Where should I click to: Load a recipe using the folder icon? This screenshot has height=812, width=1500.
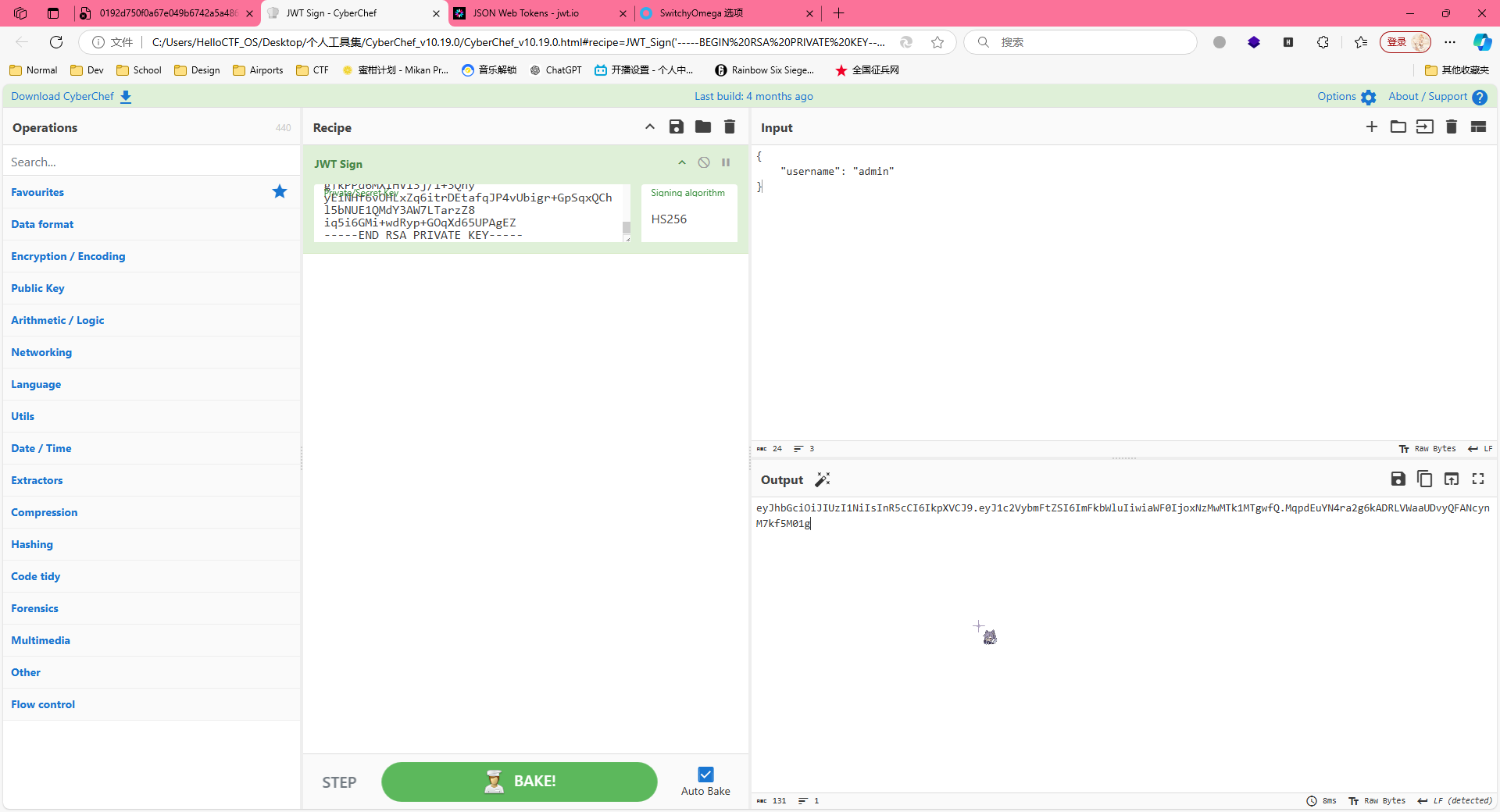tap(703, 127)
